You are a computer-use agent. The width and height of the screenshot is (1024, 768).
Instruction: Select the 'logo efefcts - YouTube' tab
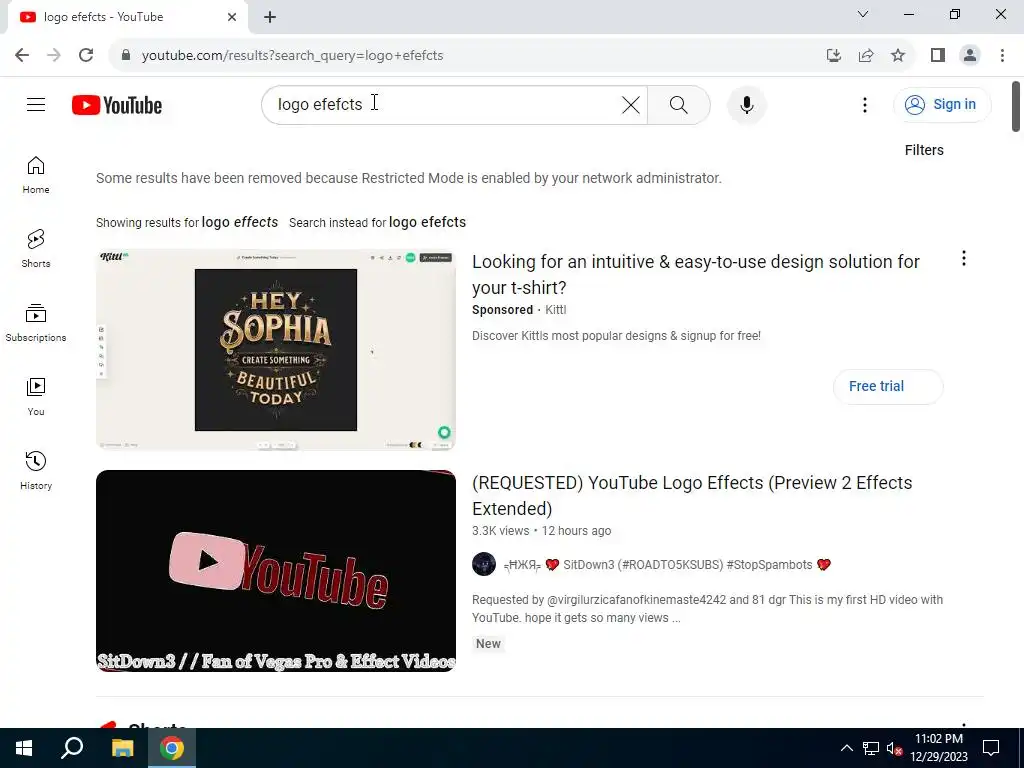coord(127,17)
